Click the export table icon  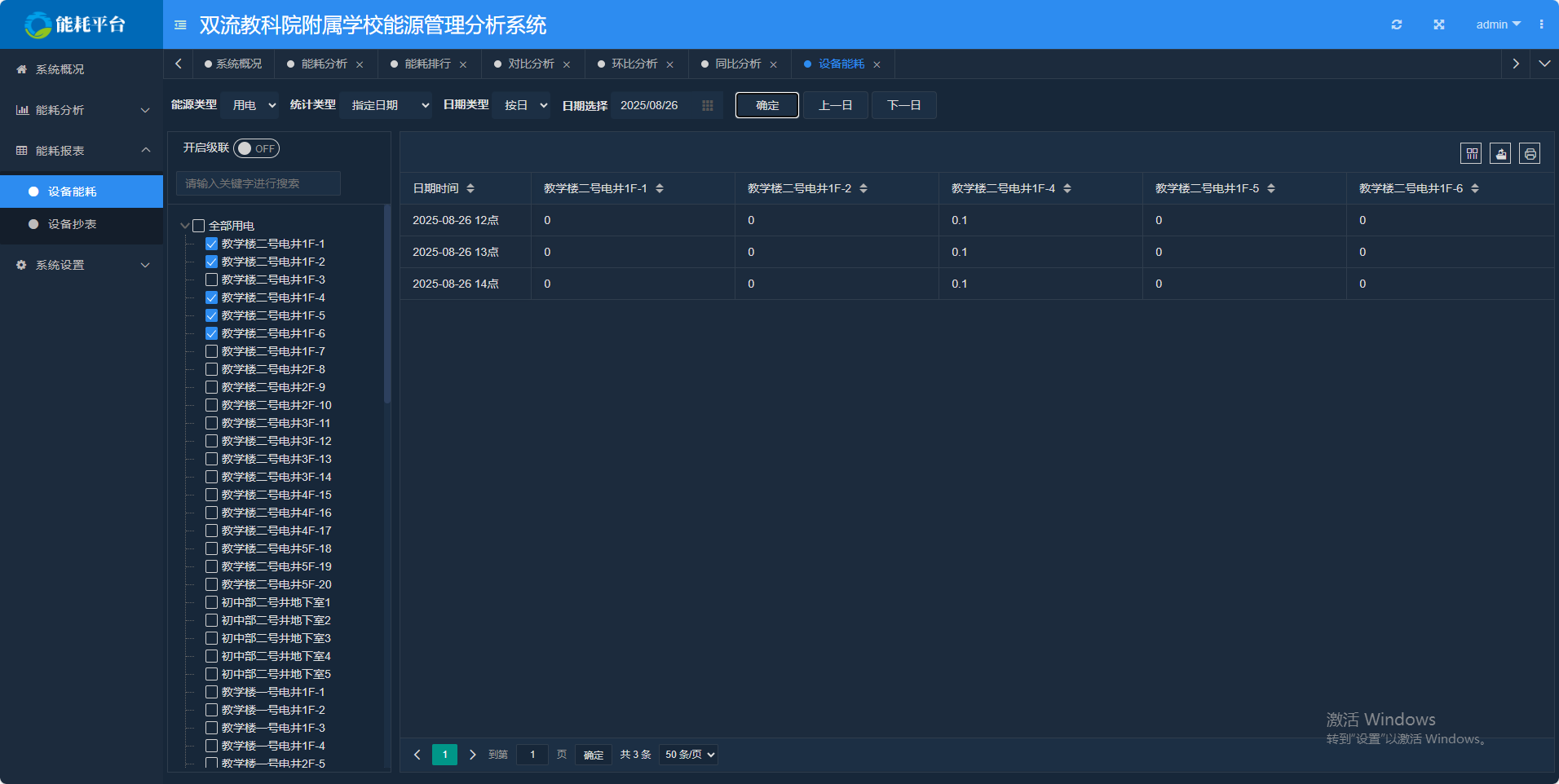[x=1500, y=153]
